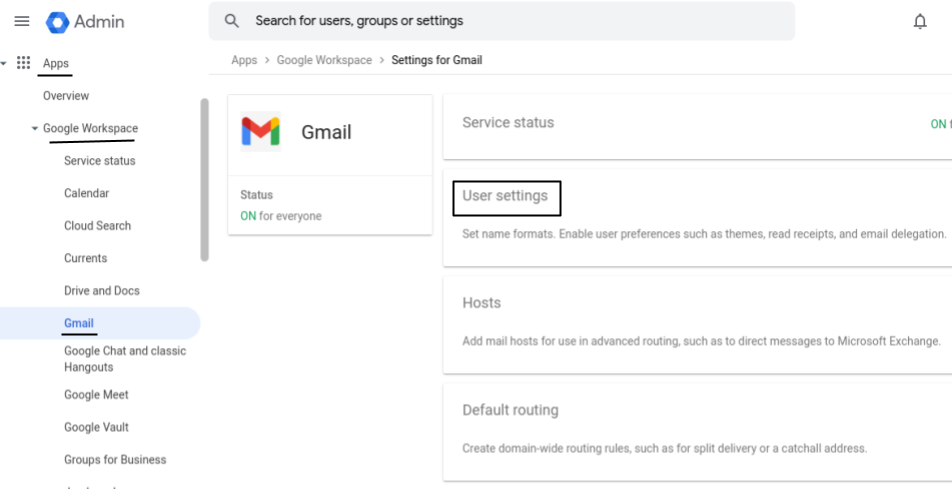Click the Gmail envelope logo
Viewport: 952px width, 489px height.
pyautogui.click(x=260, y=131)
